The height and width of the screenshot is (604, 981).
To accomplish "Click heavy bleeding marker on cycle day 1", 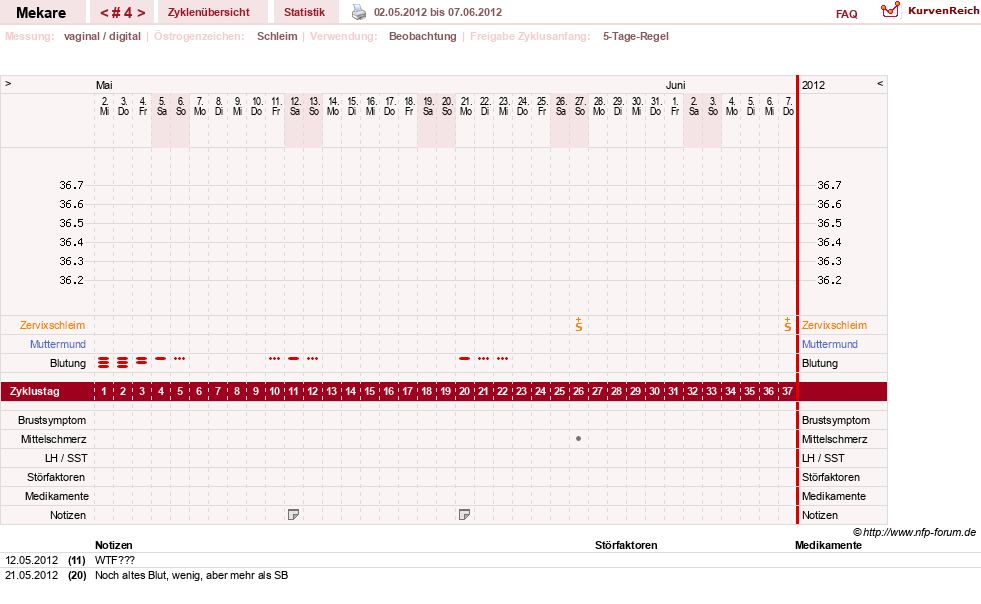I will coord(104,362).
